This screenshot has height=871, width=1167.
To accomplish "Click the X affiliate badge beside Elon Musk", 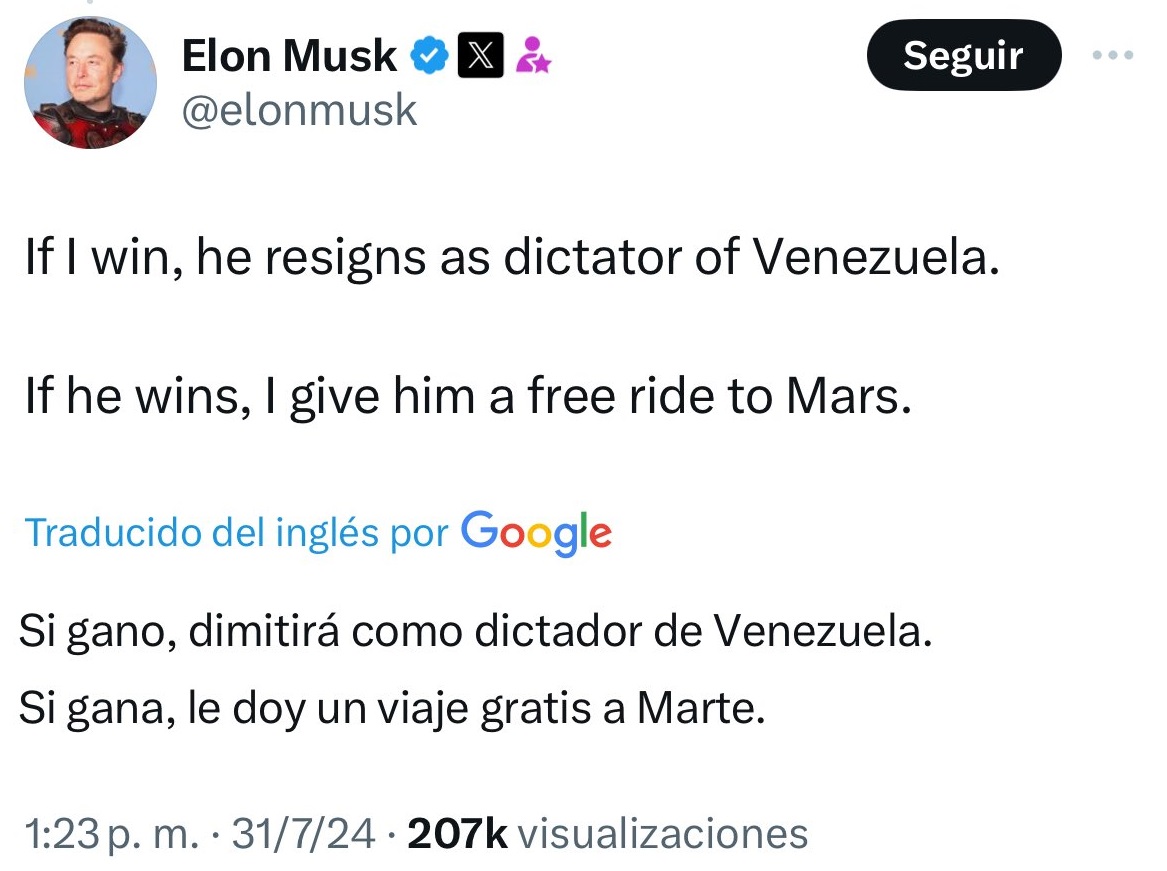I will [x=478, y=55].
